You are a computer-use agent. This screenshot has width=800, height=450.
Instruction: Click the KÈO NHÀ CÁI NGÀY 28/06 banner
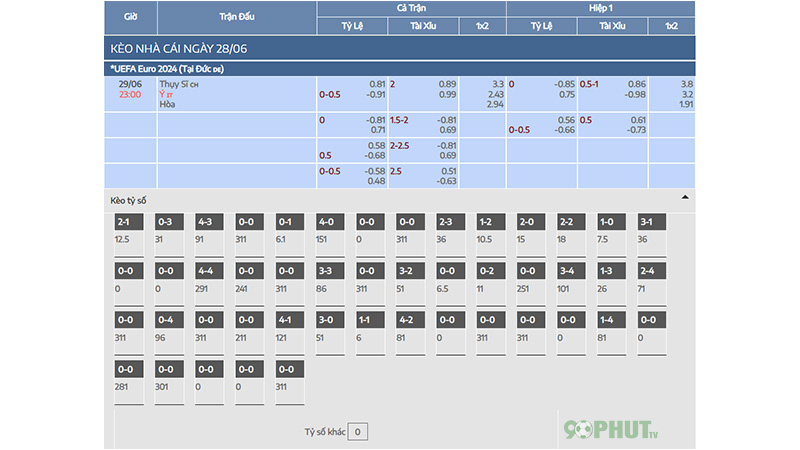[399, 48]
